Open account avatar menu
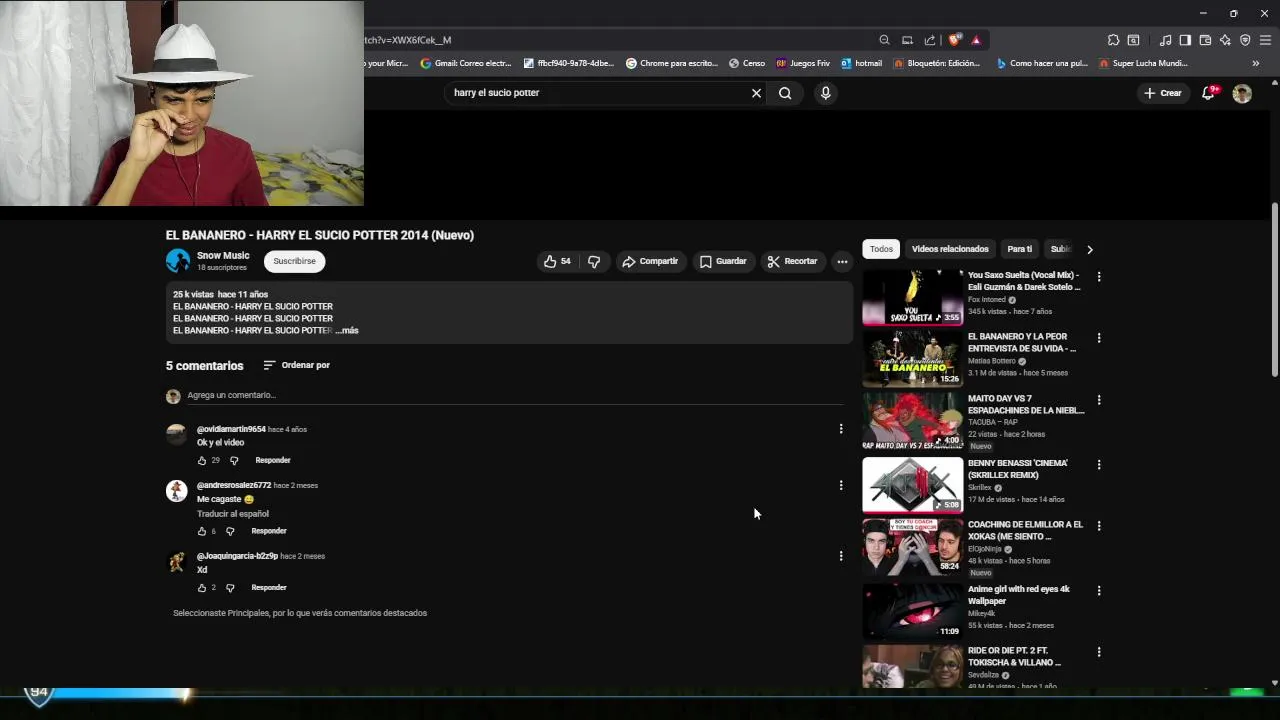This screenshot has width=1280, height=720. [1242, 93]
